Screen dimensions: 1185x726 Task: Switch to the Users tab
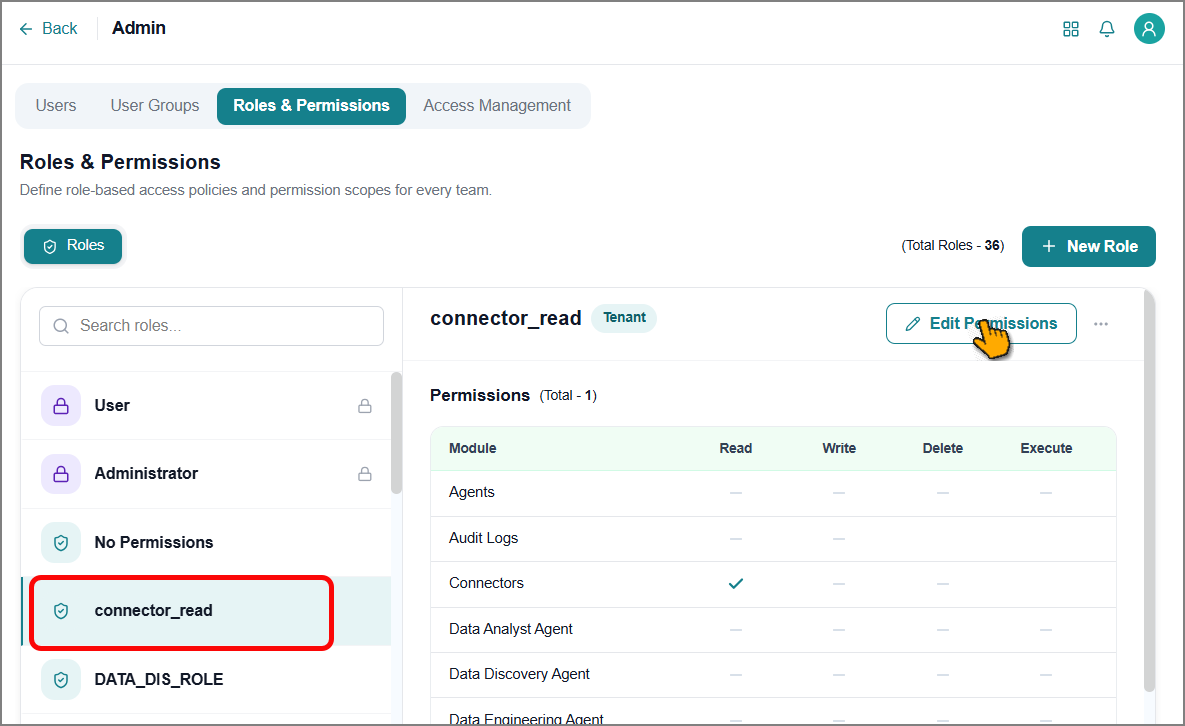click(x=56, y=106)
